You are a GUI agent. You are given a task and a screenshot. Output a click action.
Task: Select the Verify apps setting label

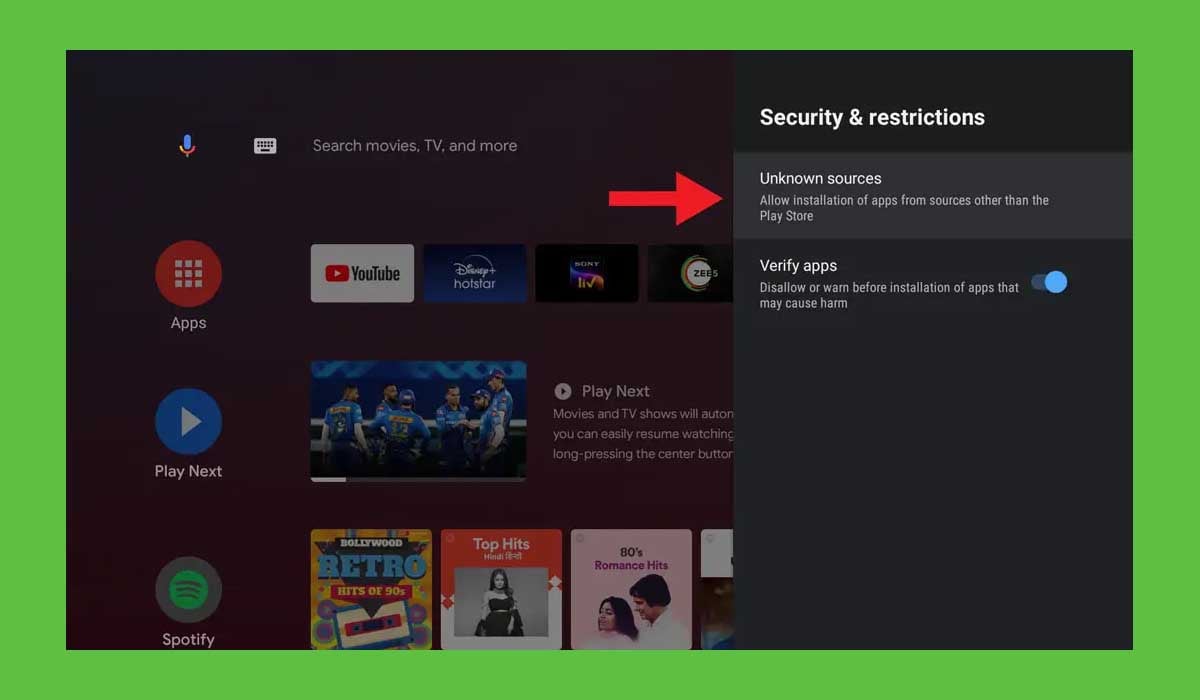click(x=798, y=266)
